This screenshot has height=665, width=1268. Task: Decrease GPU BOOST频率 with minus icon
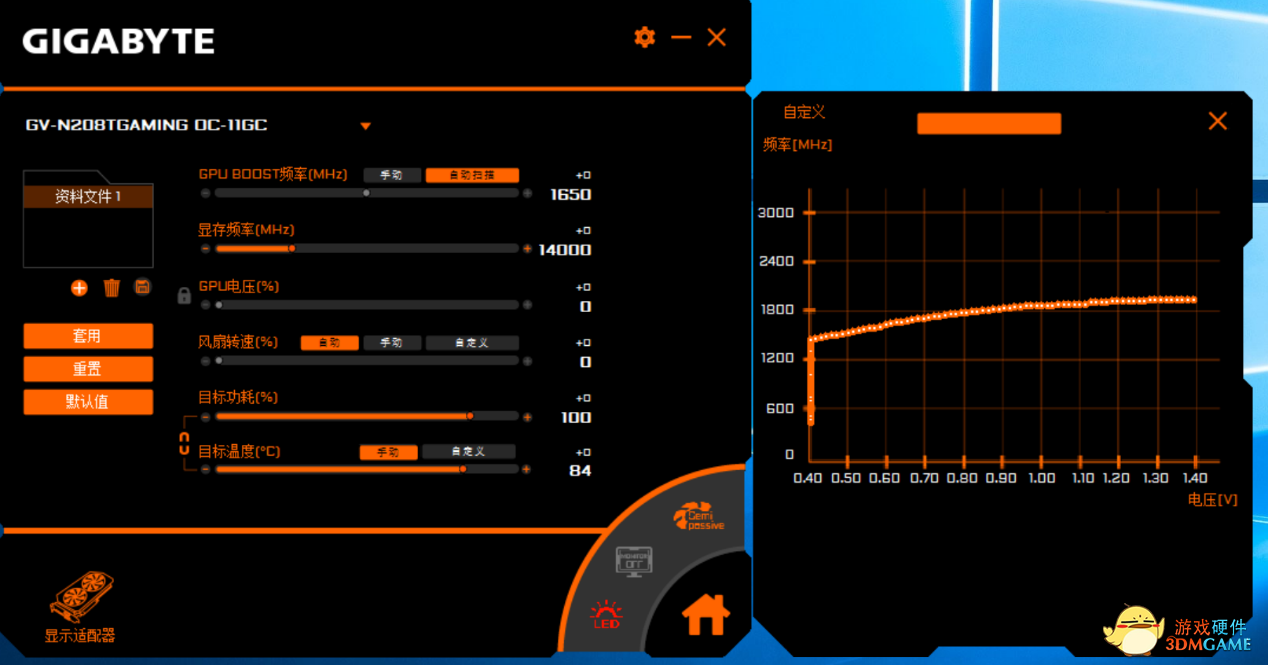pyautogui.click(x=206, y=193)
